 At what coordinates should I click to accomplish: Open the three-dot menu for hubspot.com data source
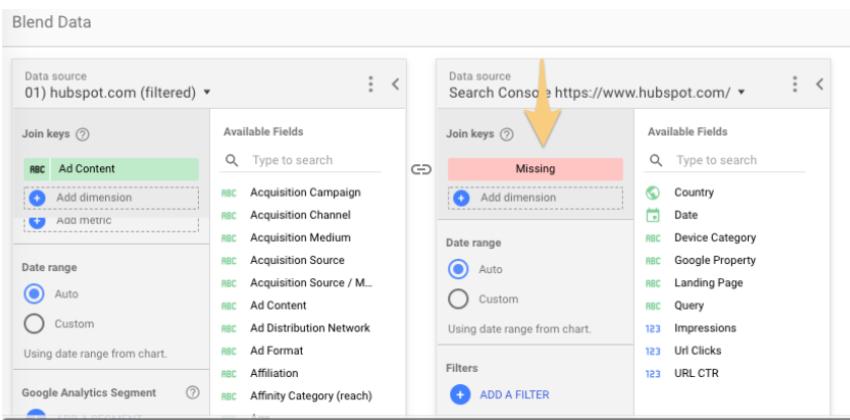pos(371,84)
